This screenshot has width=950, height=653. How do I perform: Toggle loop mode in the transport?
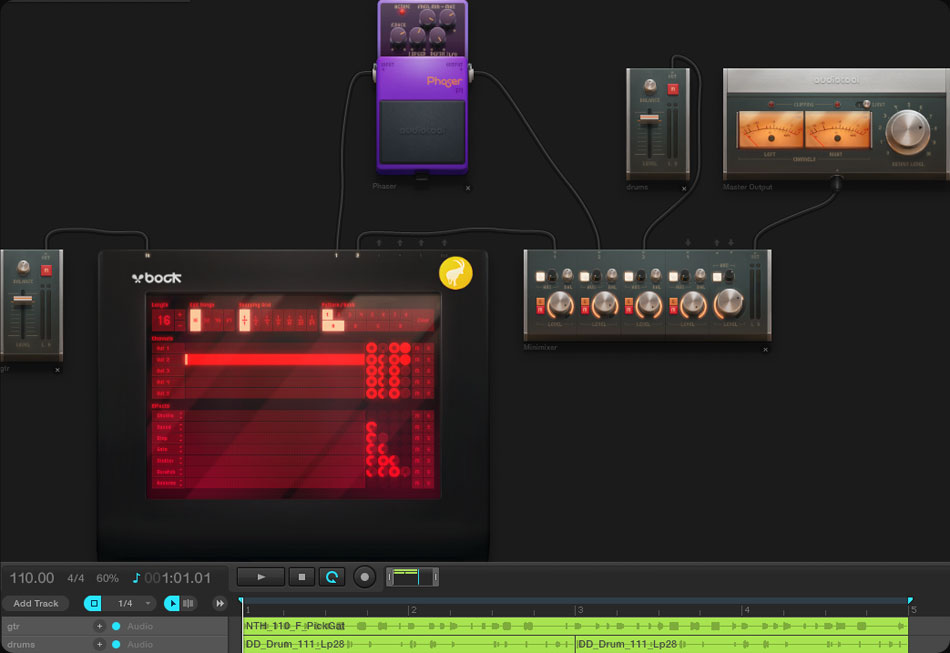pyautogui.click(x=332, y=577)
